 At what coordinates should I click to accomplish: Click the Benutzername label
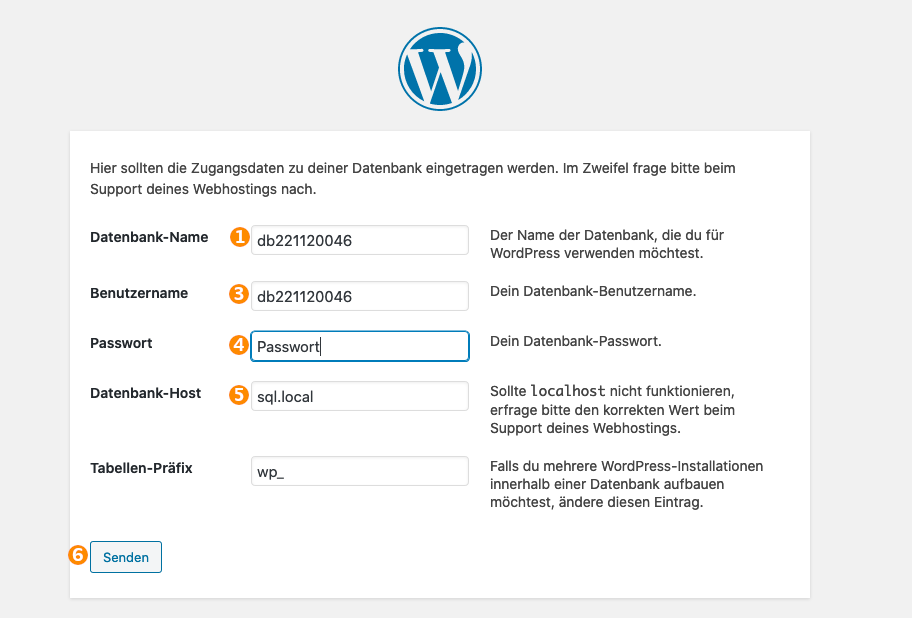[x=139, y=293]
